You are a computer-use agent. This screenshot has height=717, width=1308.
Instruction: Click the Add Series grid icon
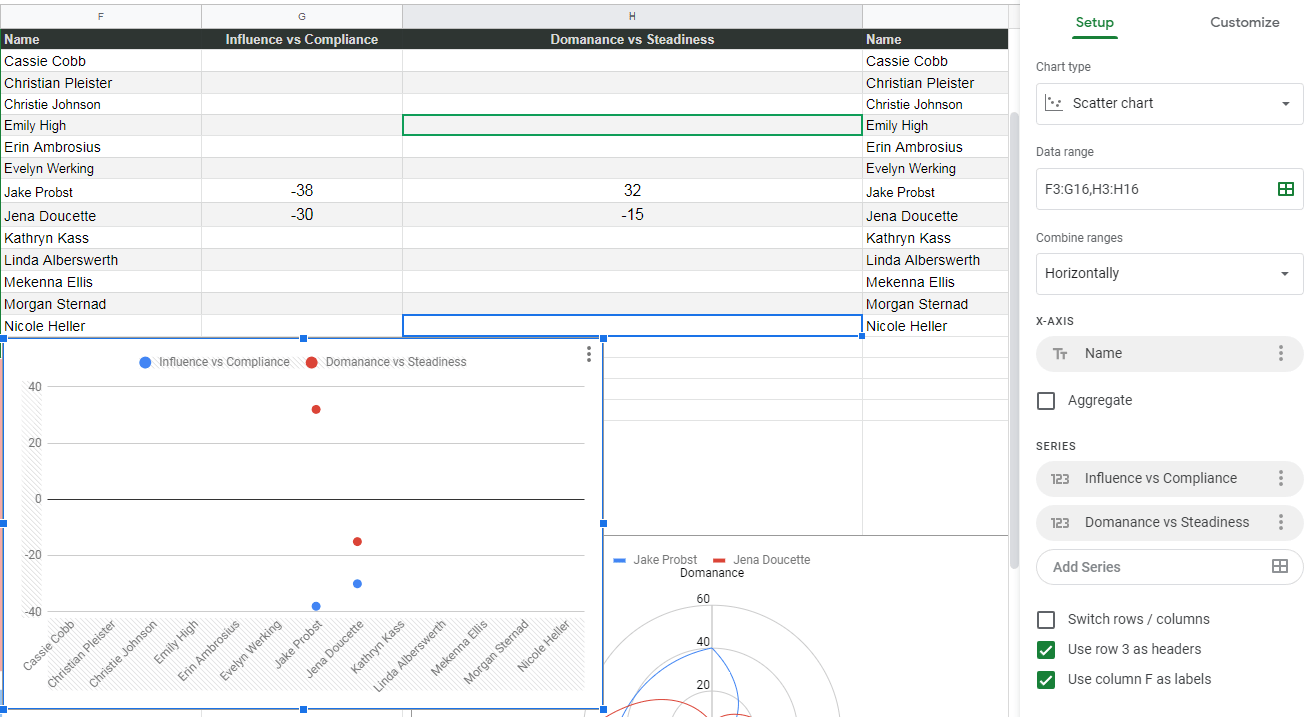[x=1279, y=566]
